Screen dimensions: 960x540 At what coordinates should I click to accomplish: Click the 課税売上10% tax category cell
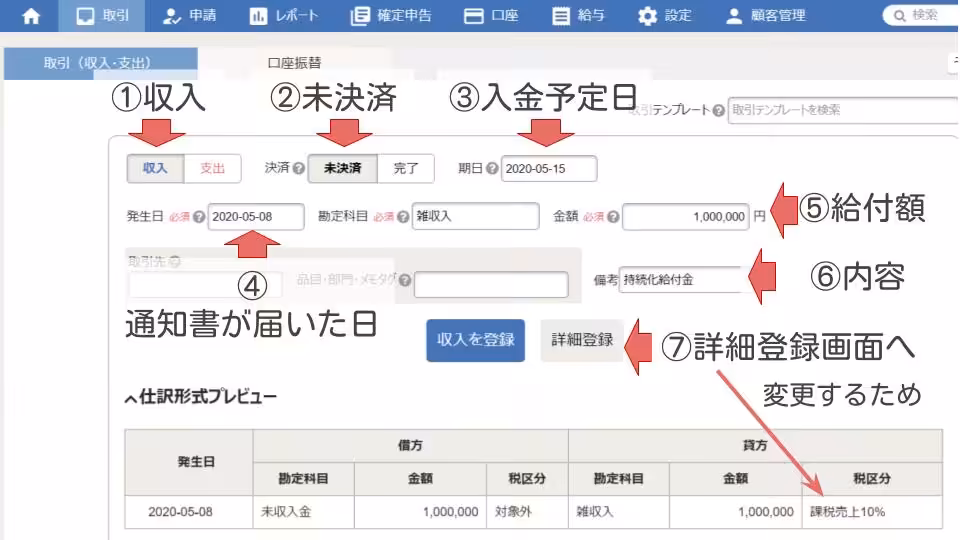coord(872,512)
